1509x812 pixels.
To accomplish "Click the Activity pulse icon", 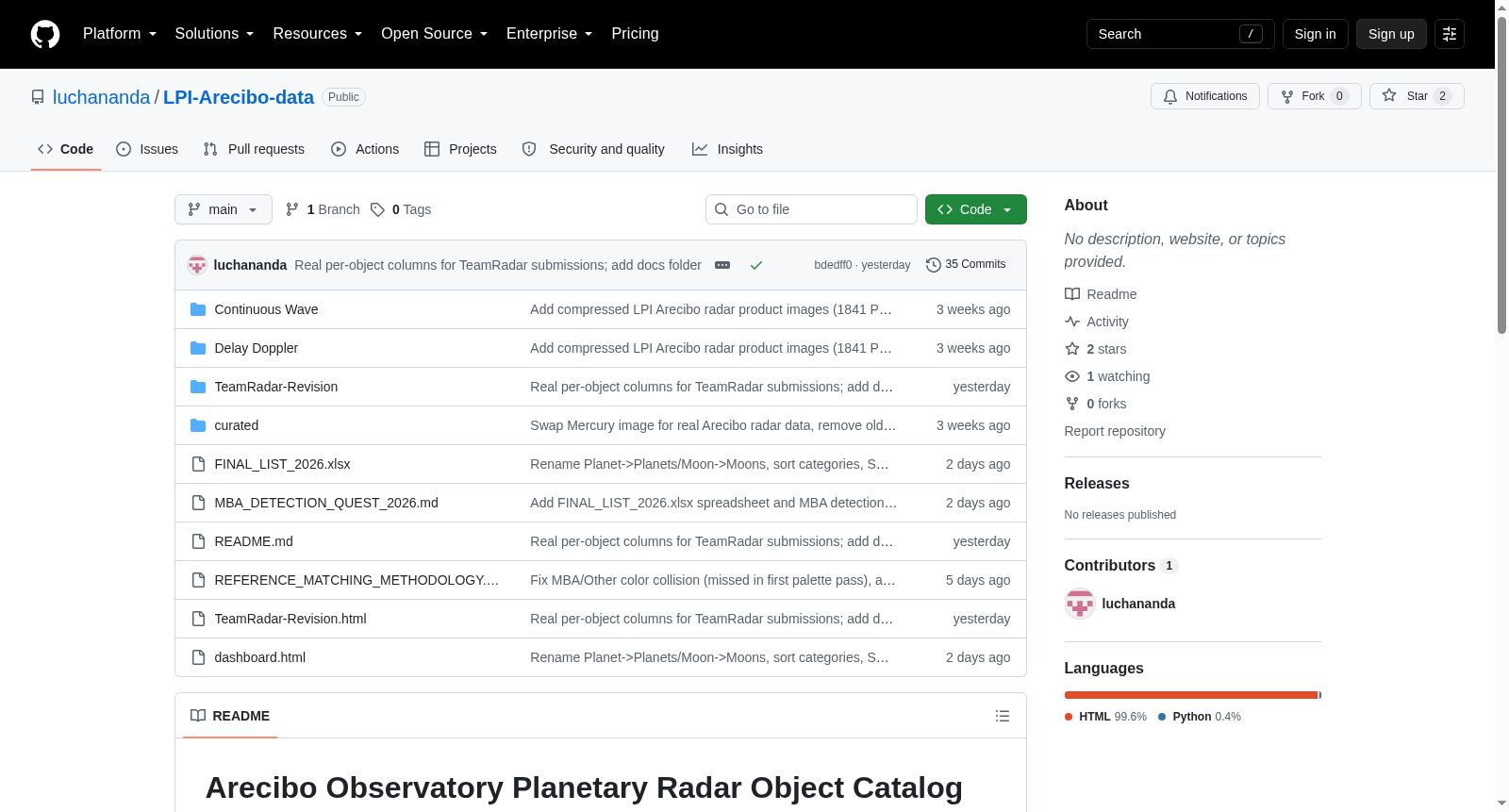I will point(1072,322).
